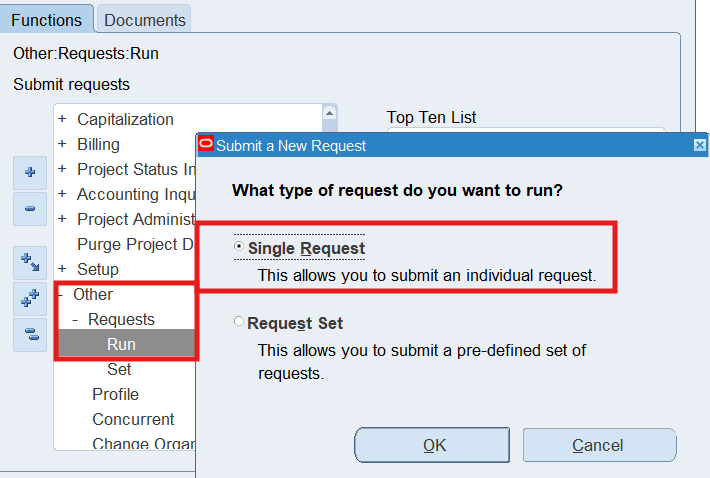Click the Expand All Children button
The height and width of the screenshot is (478, 710).
tap(29, 263)
